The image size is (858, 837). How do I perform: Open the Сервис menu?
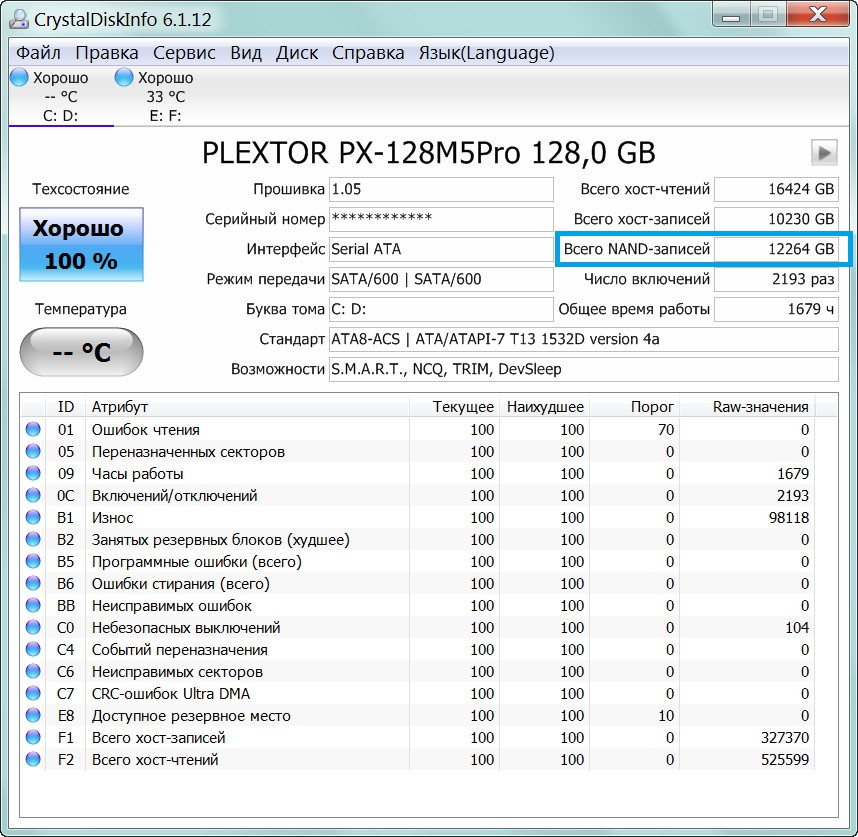(184, 53)
